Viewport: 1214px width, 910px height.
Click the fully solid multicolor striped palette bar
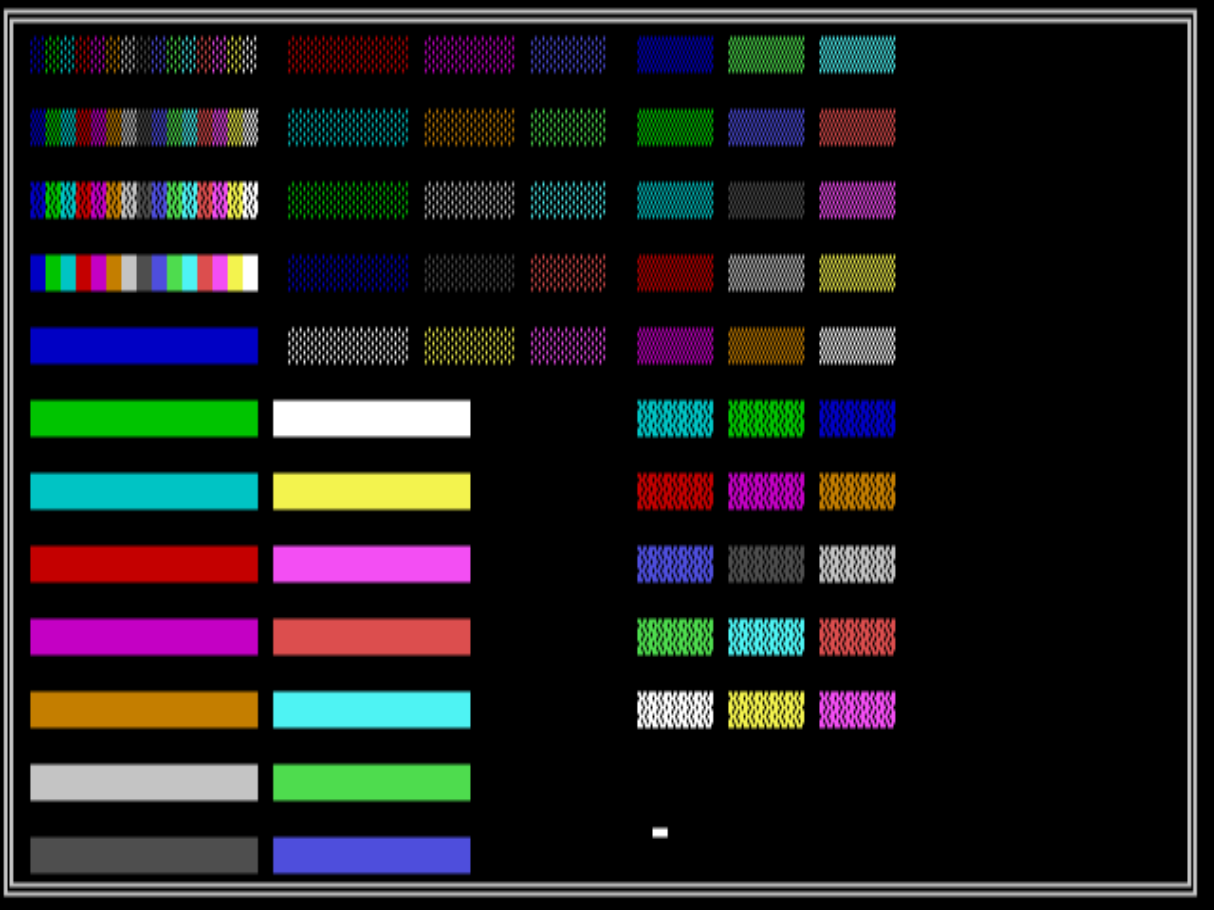click(144, 273)
